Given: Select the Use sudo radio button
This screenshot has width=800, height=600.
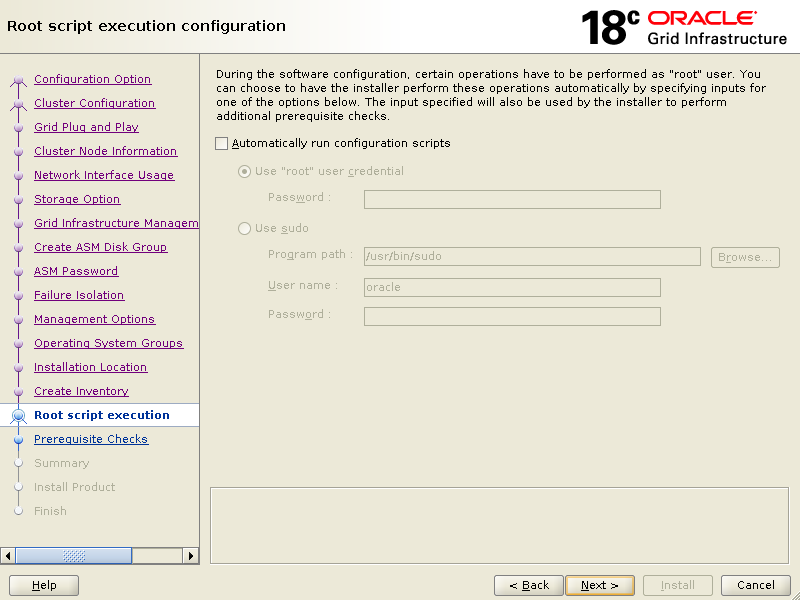Looking at the screenshot, I should click(244, 228).
